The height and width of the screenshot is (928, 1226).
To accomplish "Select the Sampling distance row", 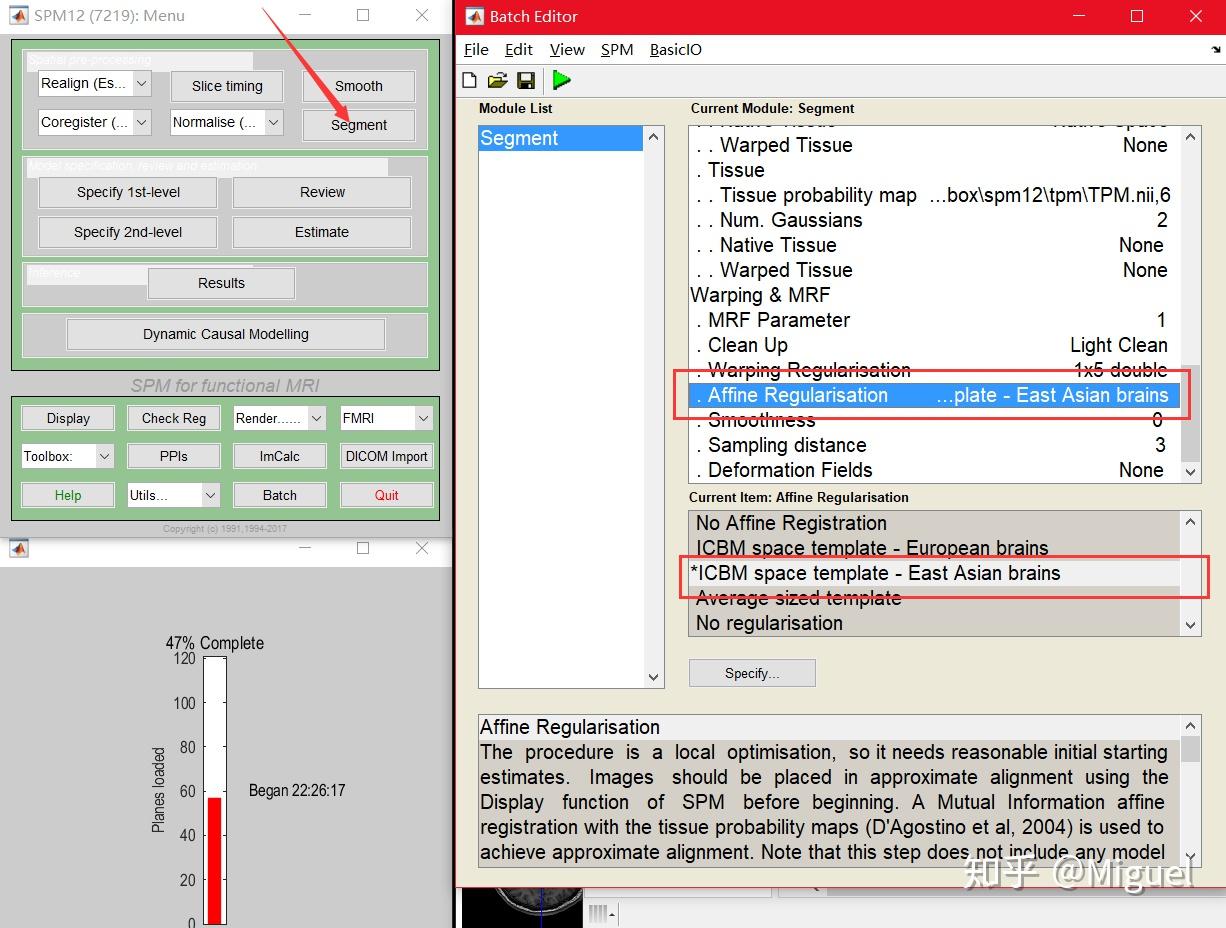I will [x=934, y=445].
